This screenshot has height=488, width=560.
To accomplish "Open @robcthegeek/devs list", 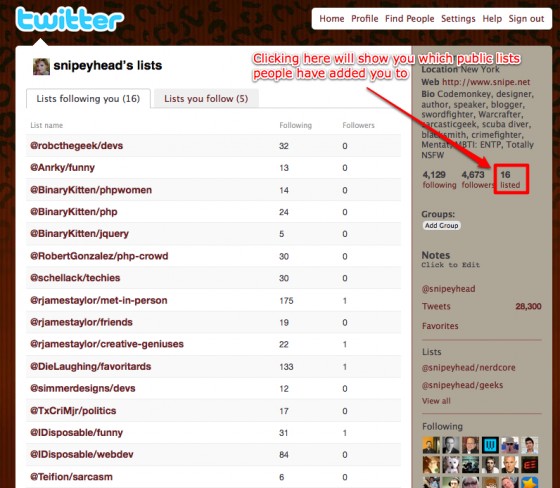I will coord(76,146).
